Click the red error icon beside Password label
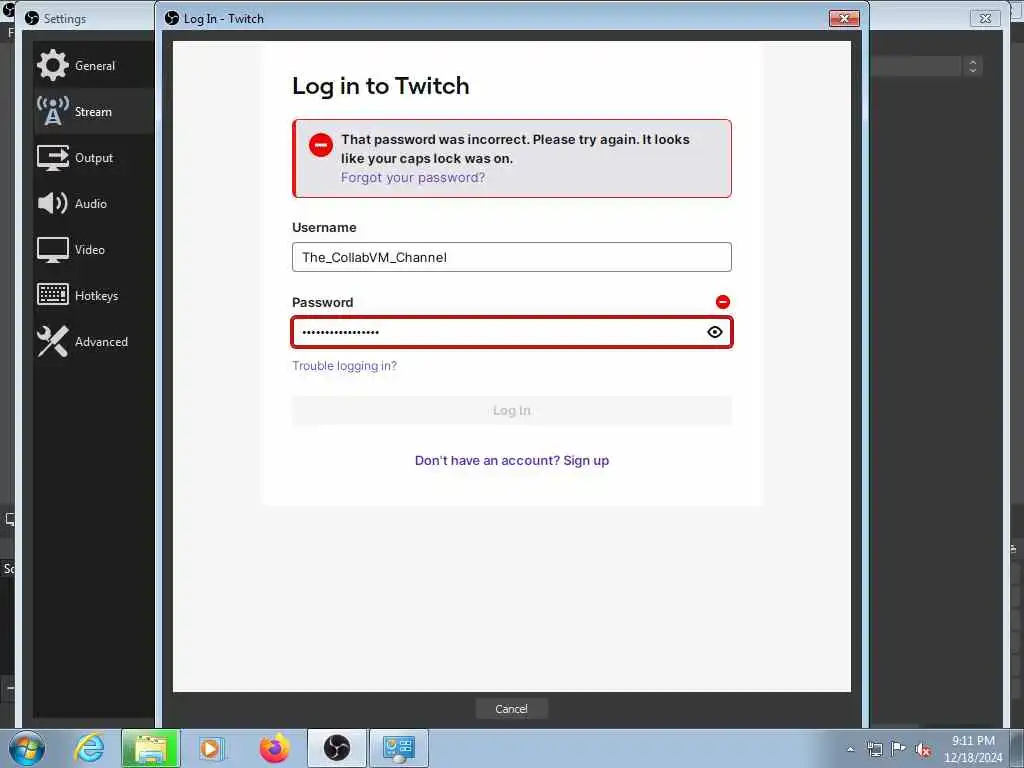 tap(722, 302)
